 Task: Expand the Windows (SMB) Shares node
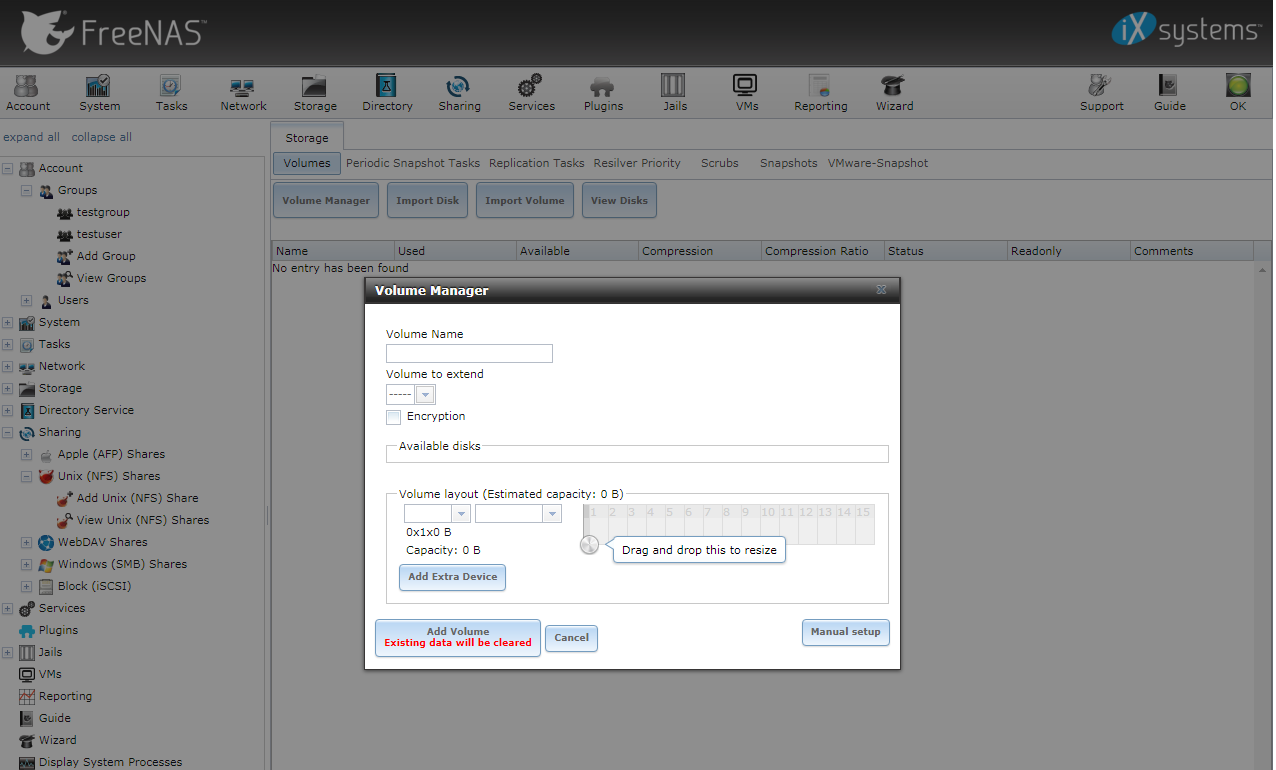[x=27, y=564]
